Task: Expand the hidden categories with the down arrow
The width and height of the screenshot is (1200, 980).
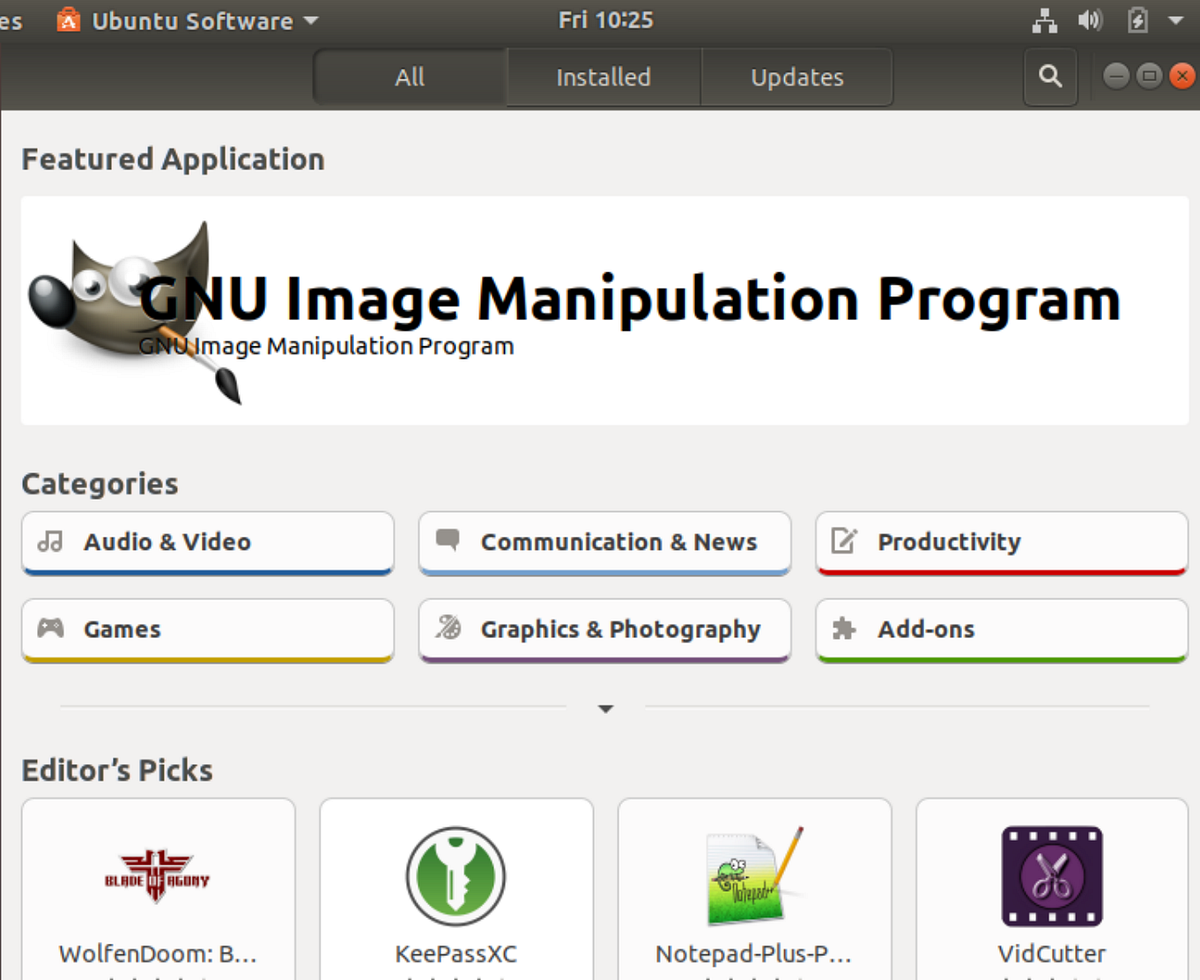Action: pos(605,708)
